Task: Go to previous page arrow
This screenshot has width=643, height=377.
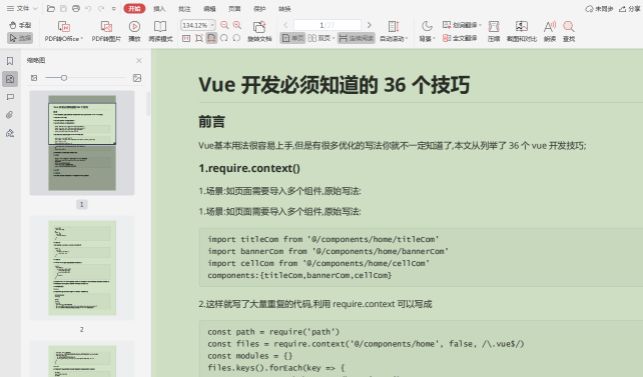Action: click(286, 25)
